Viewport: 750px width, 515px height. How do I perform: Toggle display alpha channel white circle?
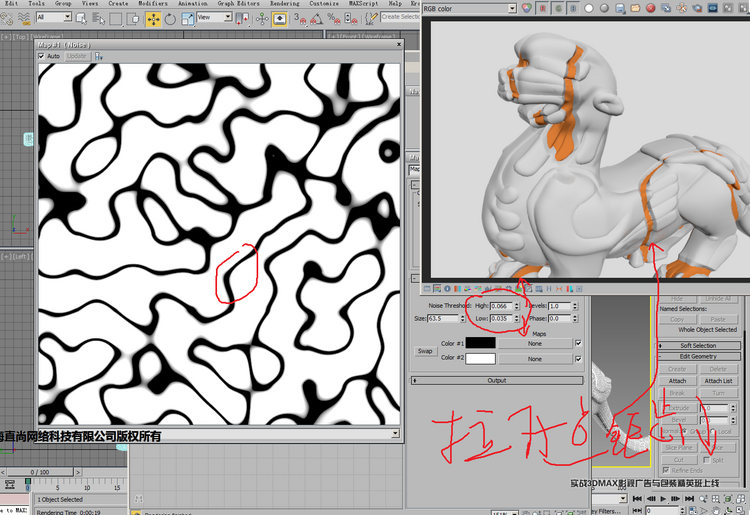pyautogui.click(x=589, y=8)
